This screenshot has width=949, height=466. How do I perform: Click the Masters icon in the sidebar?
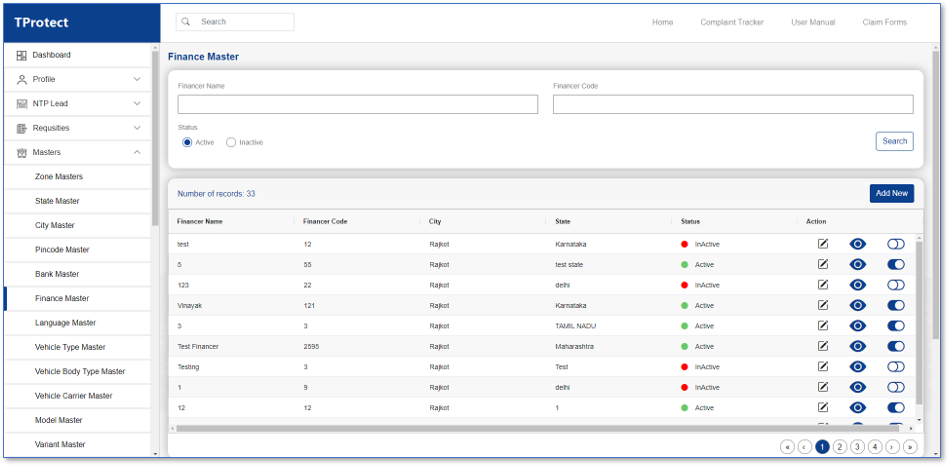click(22, 152)
